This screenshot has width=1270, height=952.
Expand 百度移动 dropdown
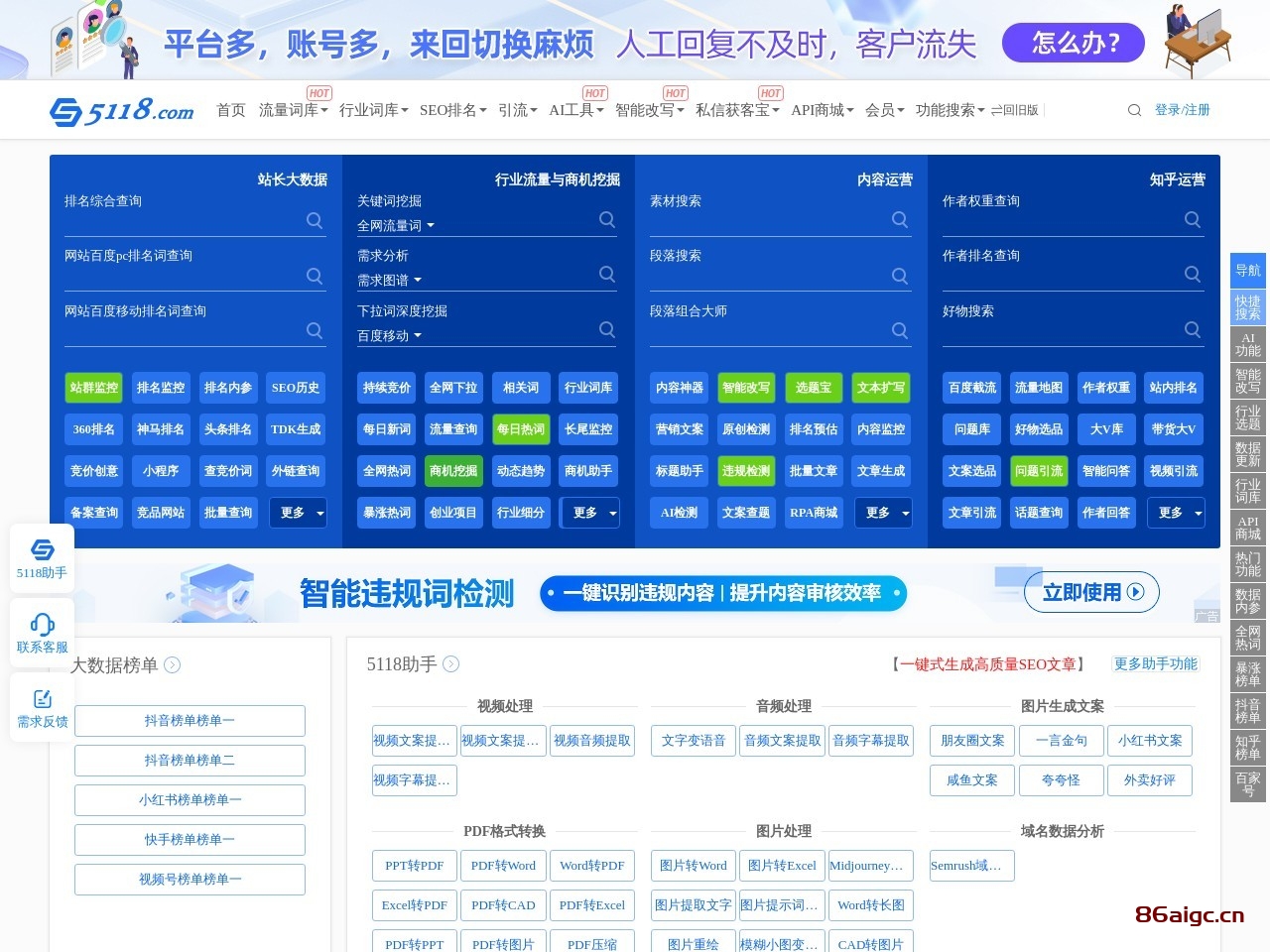point(389,336)
